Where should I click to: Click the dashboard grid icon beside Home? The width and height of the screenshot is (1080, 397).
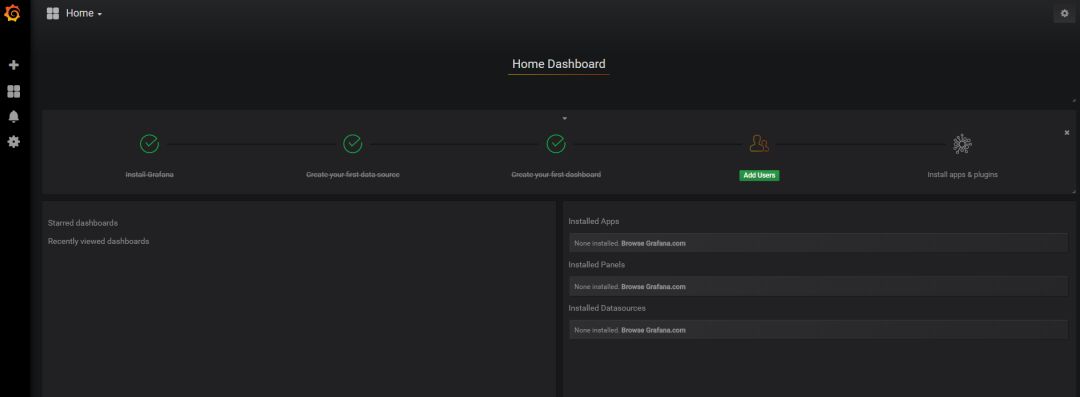coord(52,13)
